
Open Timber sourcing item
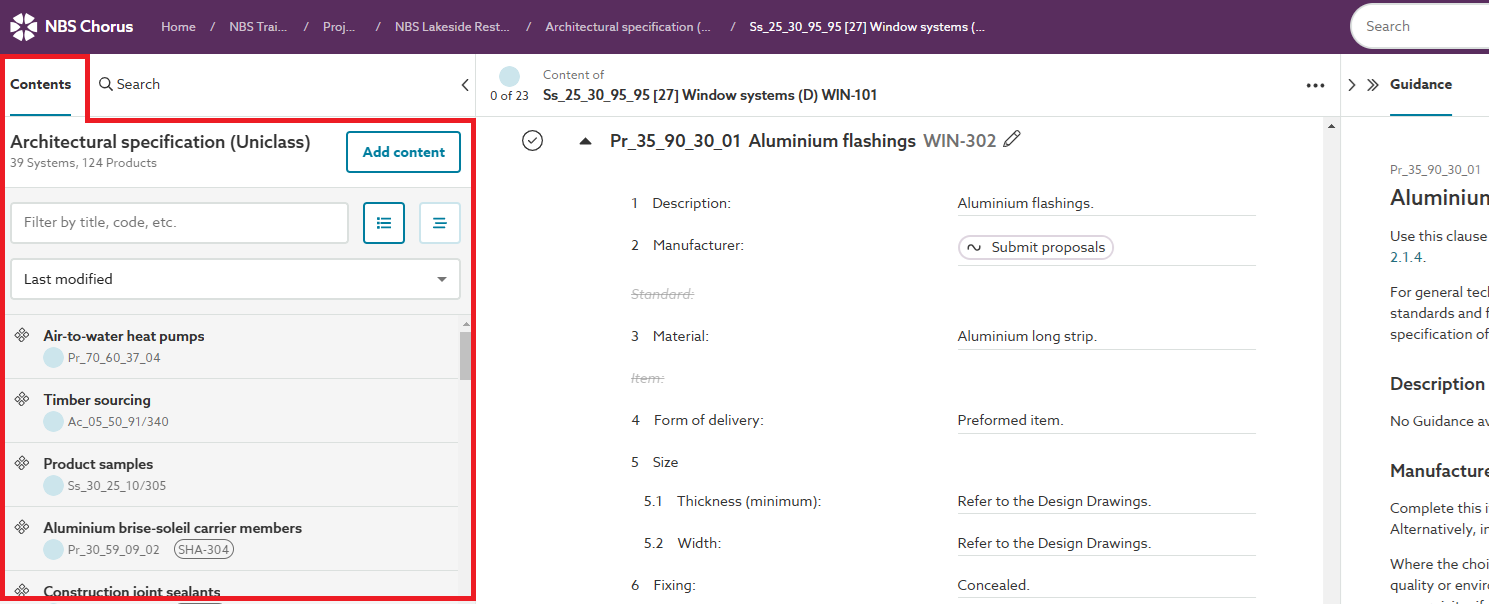click(x=97, y=400)
